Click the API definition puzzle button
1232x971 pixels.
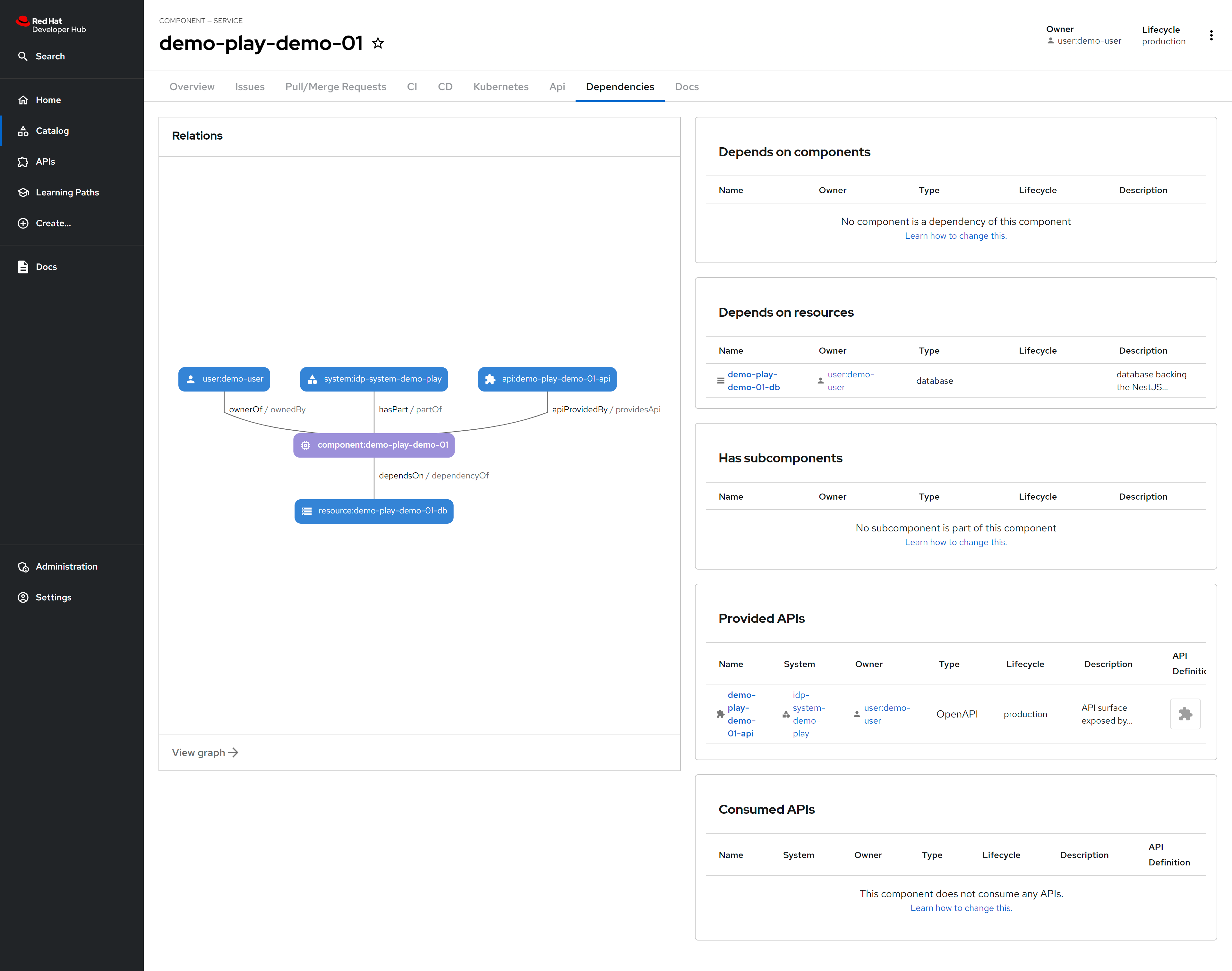click(1185, 714)
